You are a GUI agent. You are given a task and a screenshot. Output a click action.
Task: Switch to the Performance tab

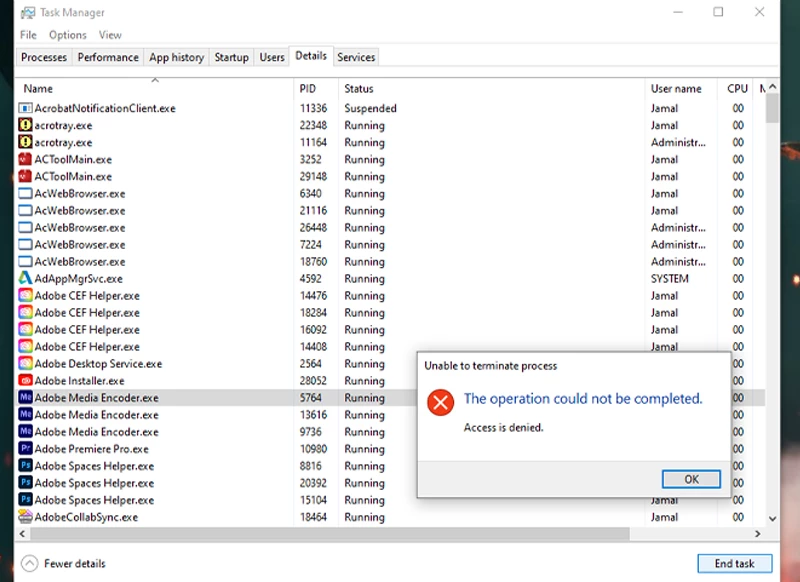[108, 57]
